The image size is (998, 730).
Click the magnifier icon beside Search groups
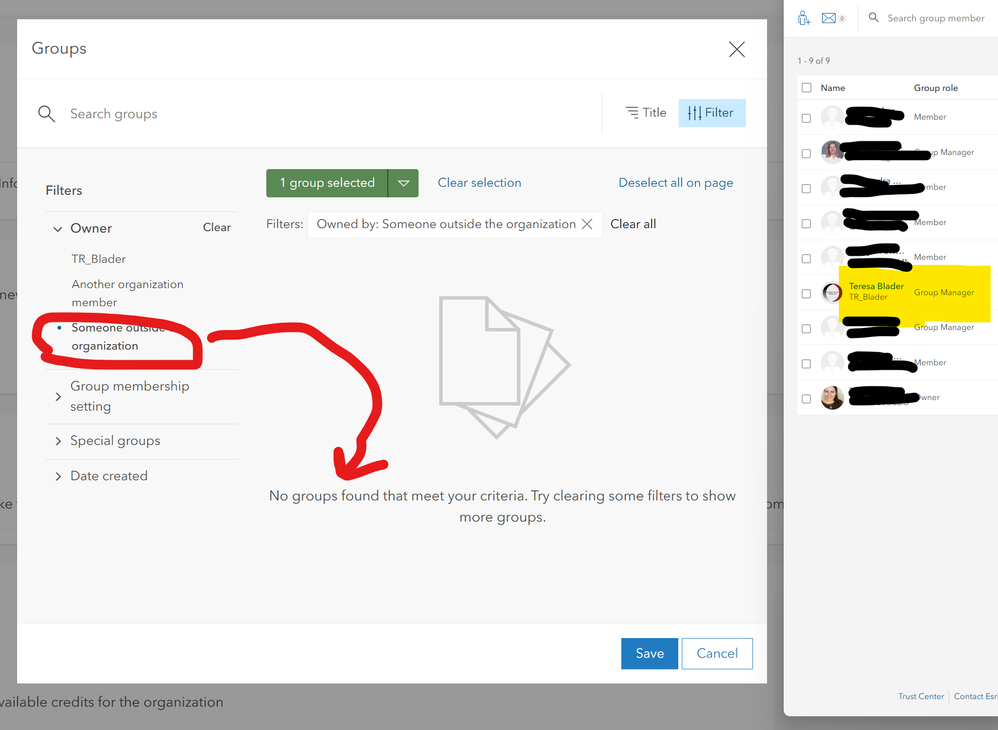46,114
